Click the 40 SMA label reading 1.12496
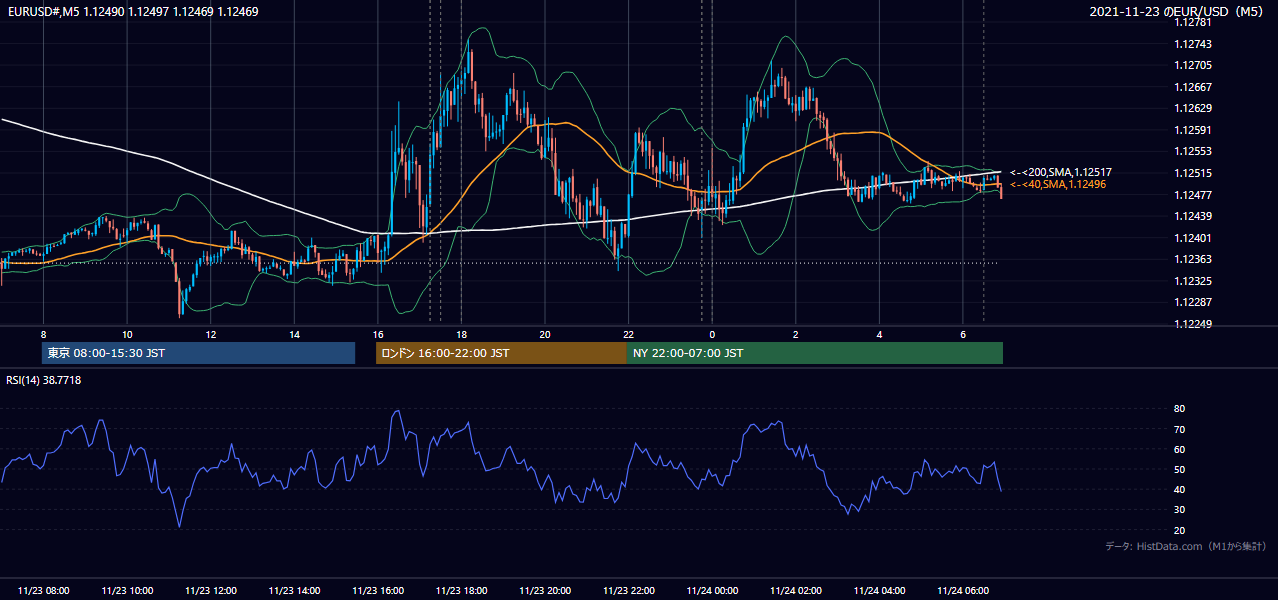The width and height of the screenshot is (1278, 600). (1058, 185)
